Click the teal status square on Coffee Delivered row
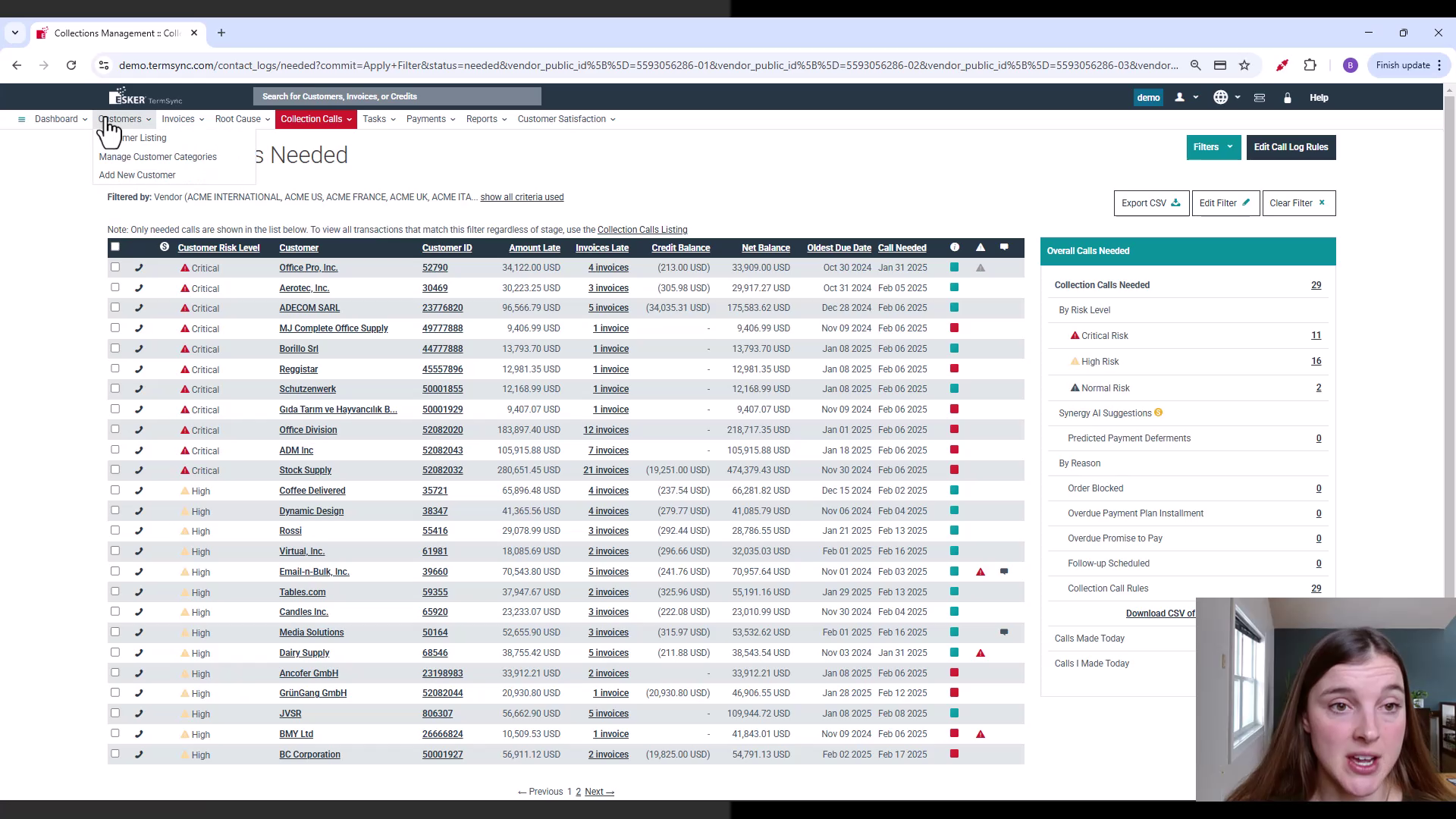Viewport: 1456px width, 819px height. pos(954,490)
